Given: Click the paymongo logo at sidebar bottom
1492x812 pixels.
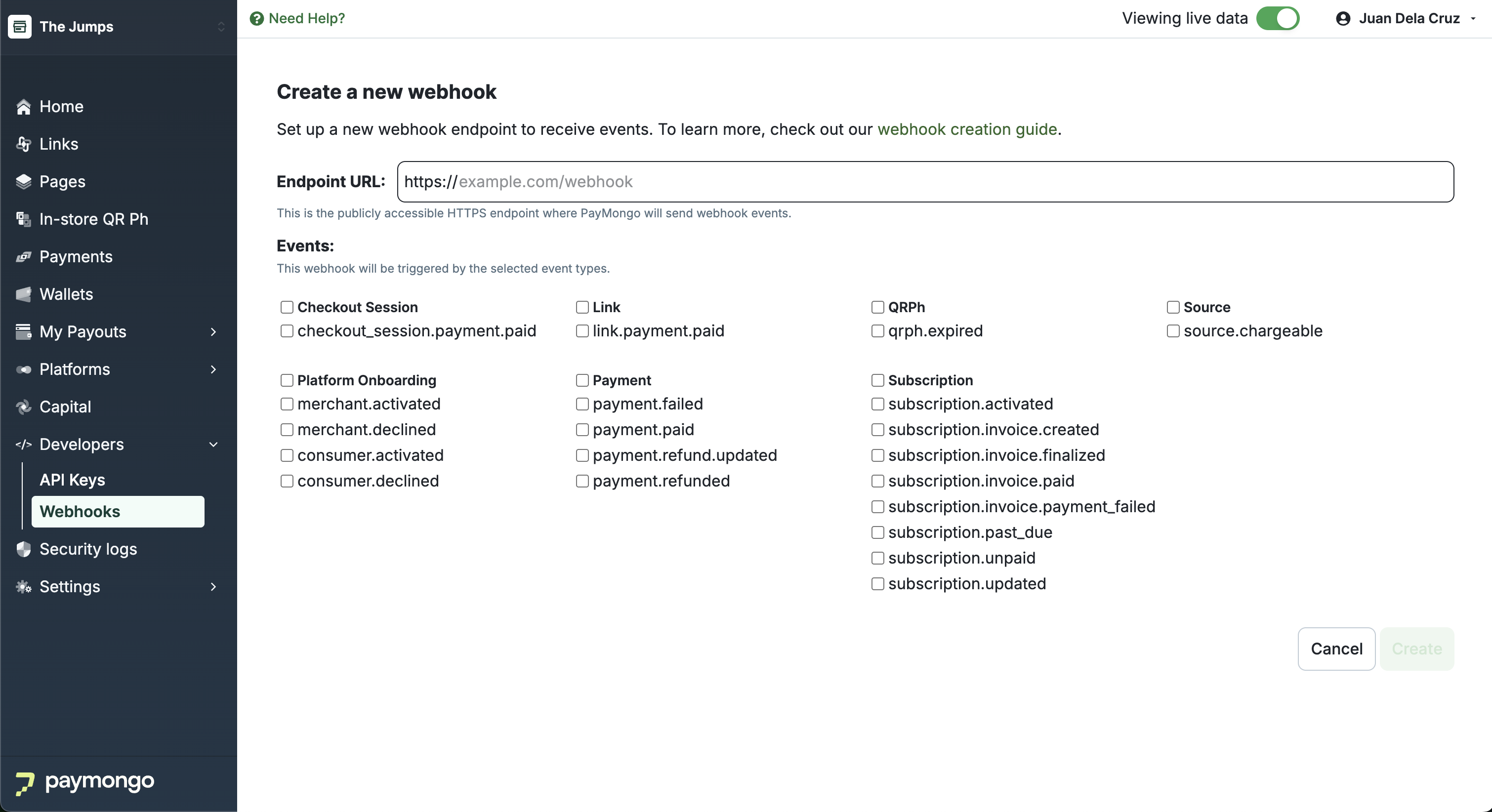Looking at the screenshot, I should click(x=84, y=783).
